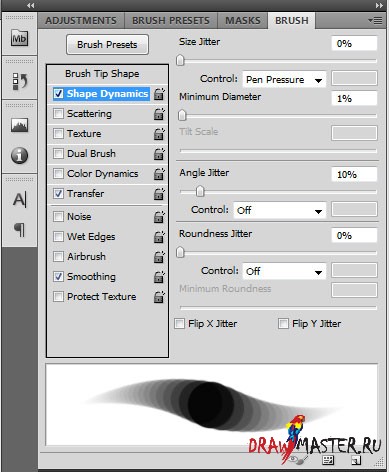
Task: Open Roundness Jitter Control dropdown
Action: pyautogui.click(x=284, y=271)
